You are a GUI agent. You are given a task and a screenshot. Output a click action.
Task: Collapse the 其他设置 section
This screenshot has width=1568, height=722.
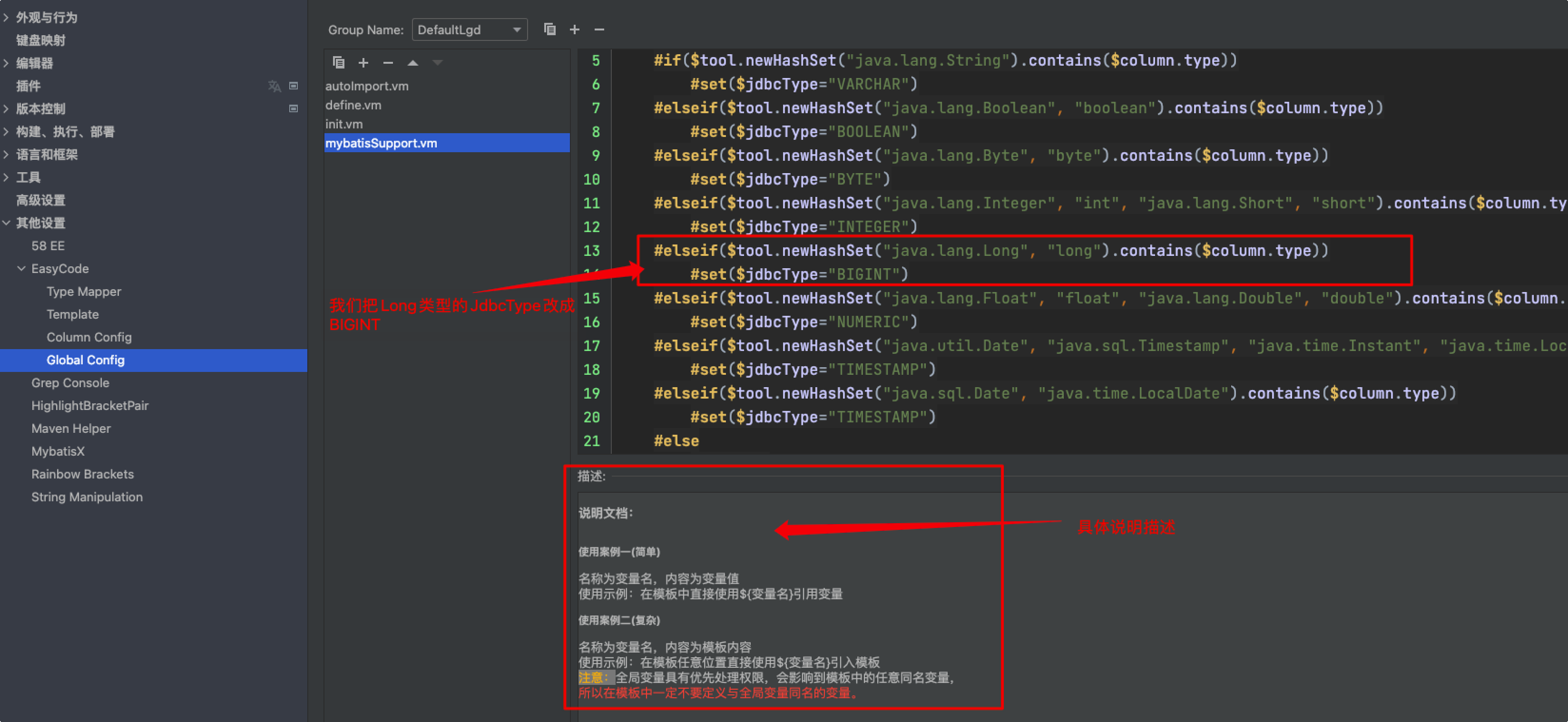tap(6, 223)
